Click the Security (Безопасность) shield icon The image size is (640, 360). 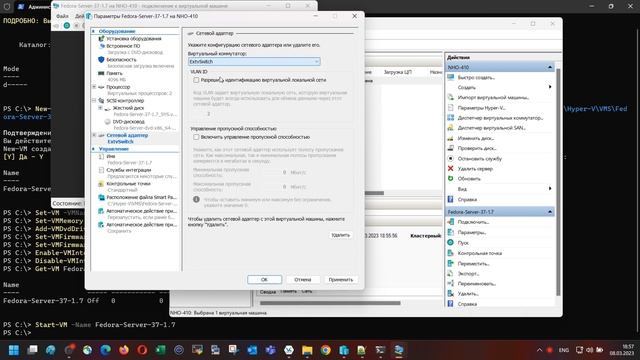(101, 60)
